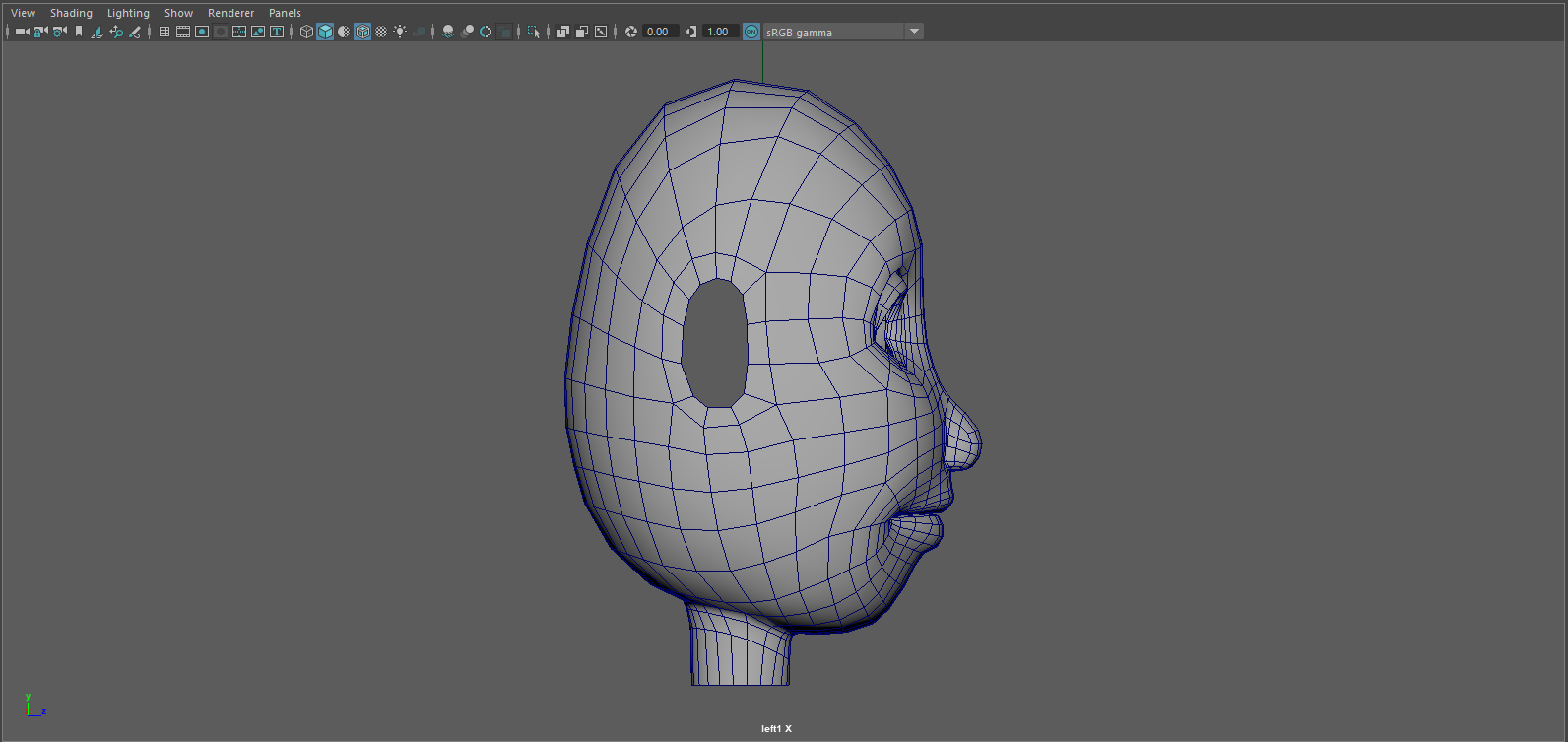Click the Grease Pencil icon
This screenshot has width=1568, height=742.
click(x=134, y=32)
